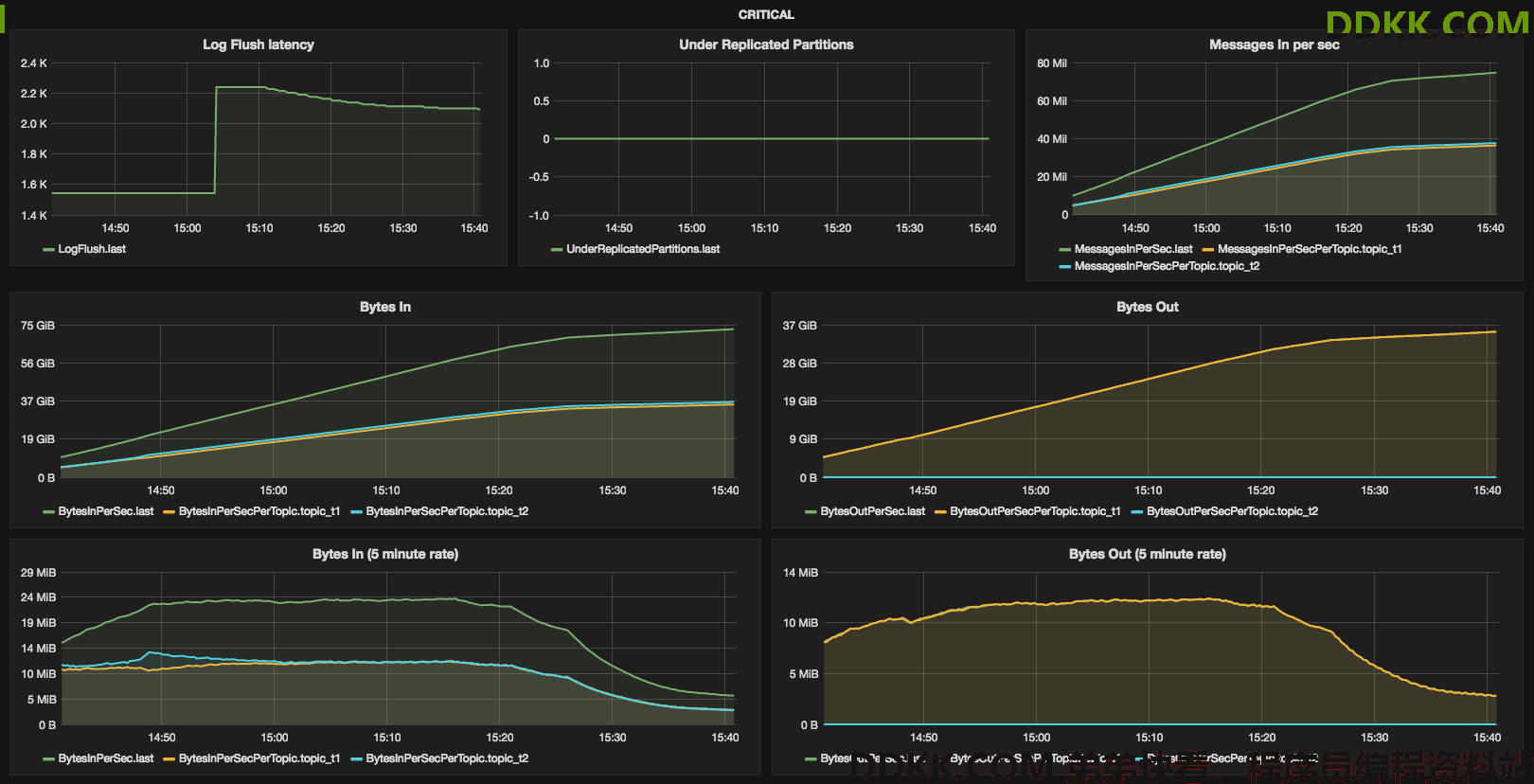Collapse the CRITICAL dashboard row
This screenshot has width=1534, height=784.
[x=766, y=14]
